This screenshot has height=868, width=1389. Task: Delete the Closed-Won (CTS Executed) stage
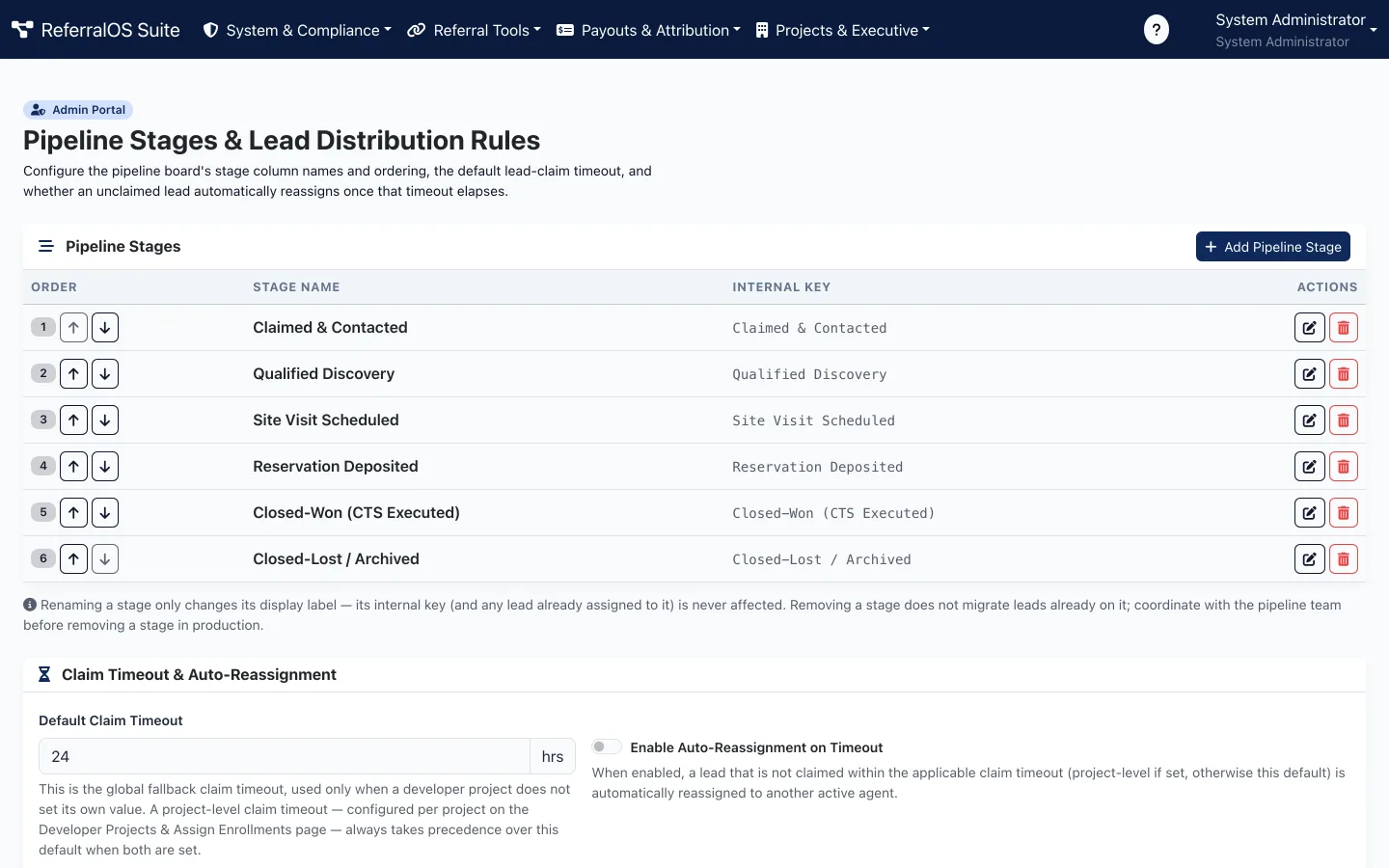(1343, 512)
